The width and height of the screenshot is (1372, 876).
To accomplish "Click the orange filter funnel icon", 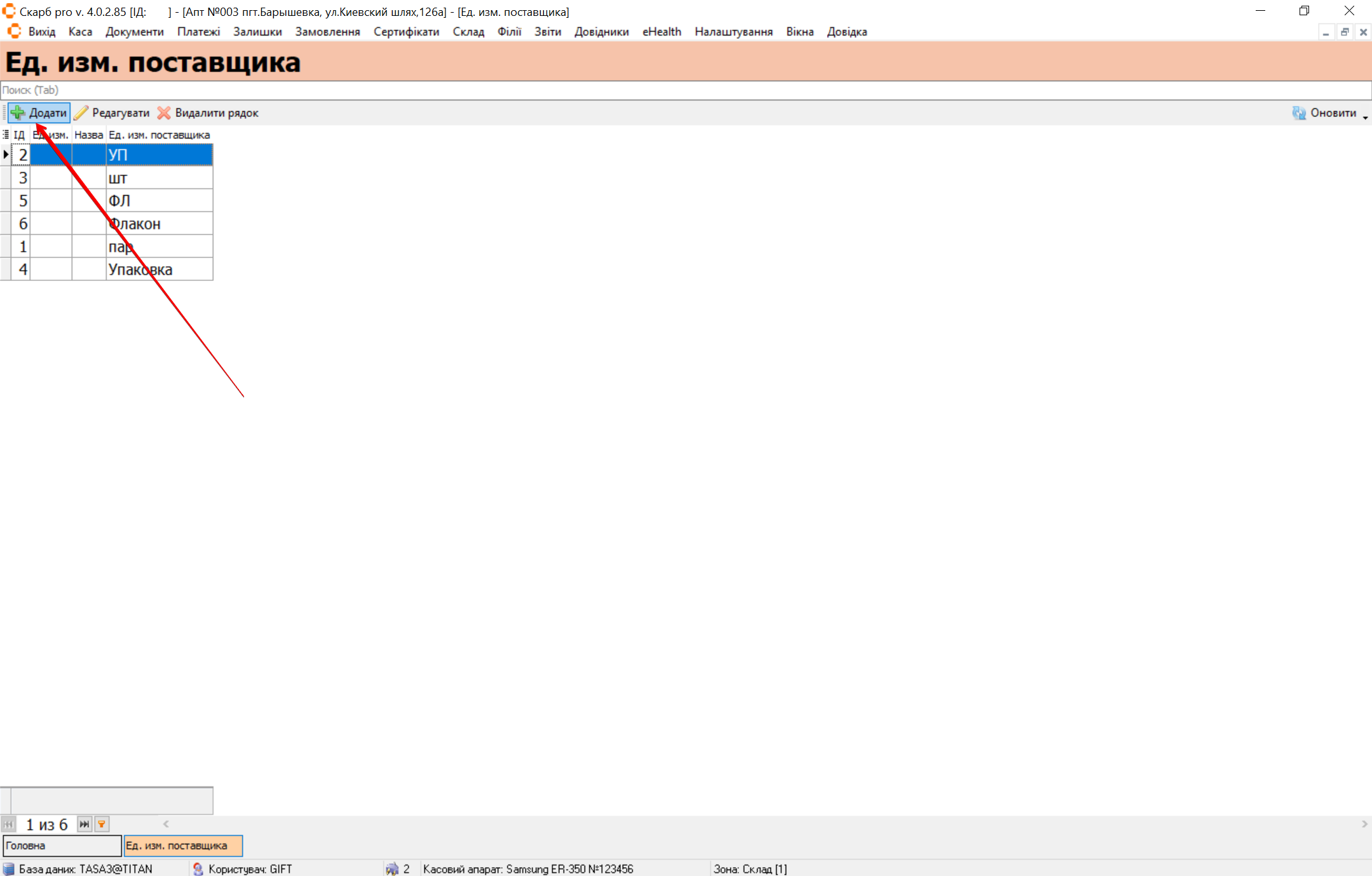I will pyautogui.click(x=102, y=824).
